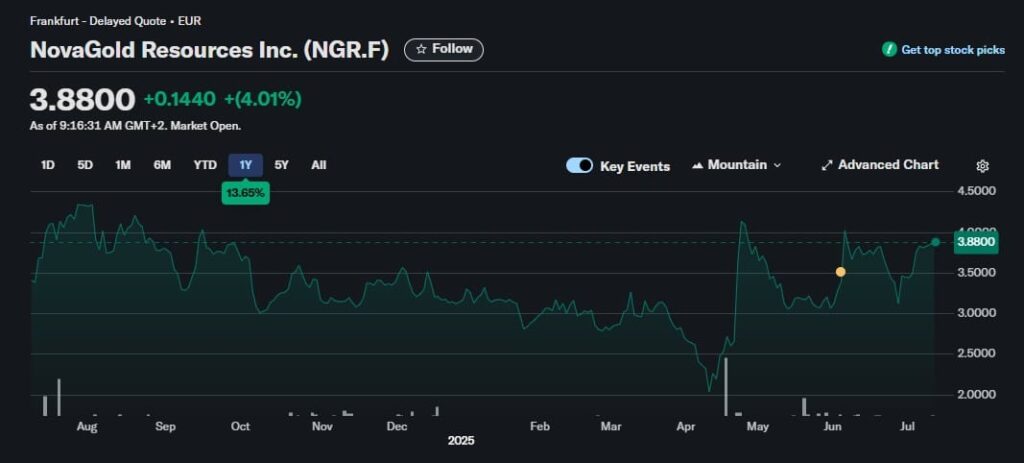Viewport: 1024px width, 463px height.
Task: Click the Aug month label
Action: point(87,426)
